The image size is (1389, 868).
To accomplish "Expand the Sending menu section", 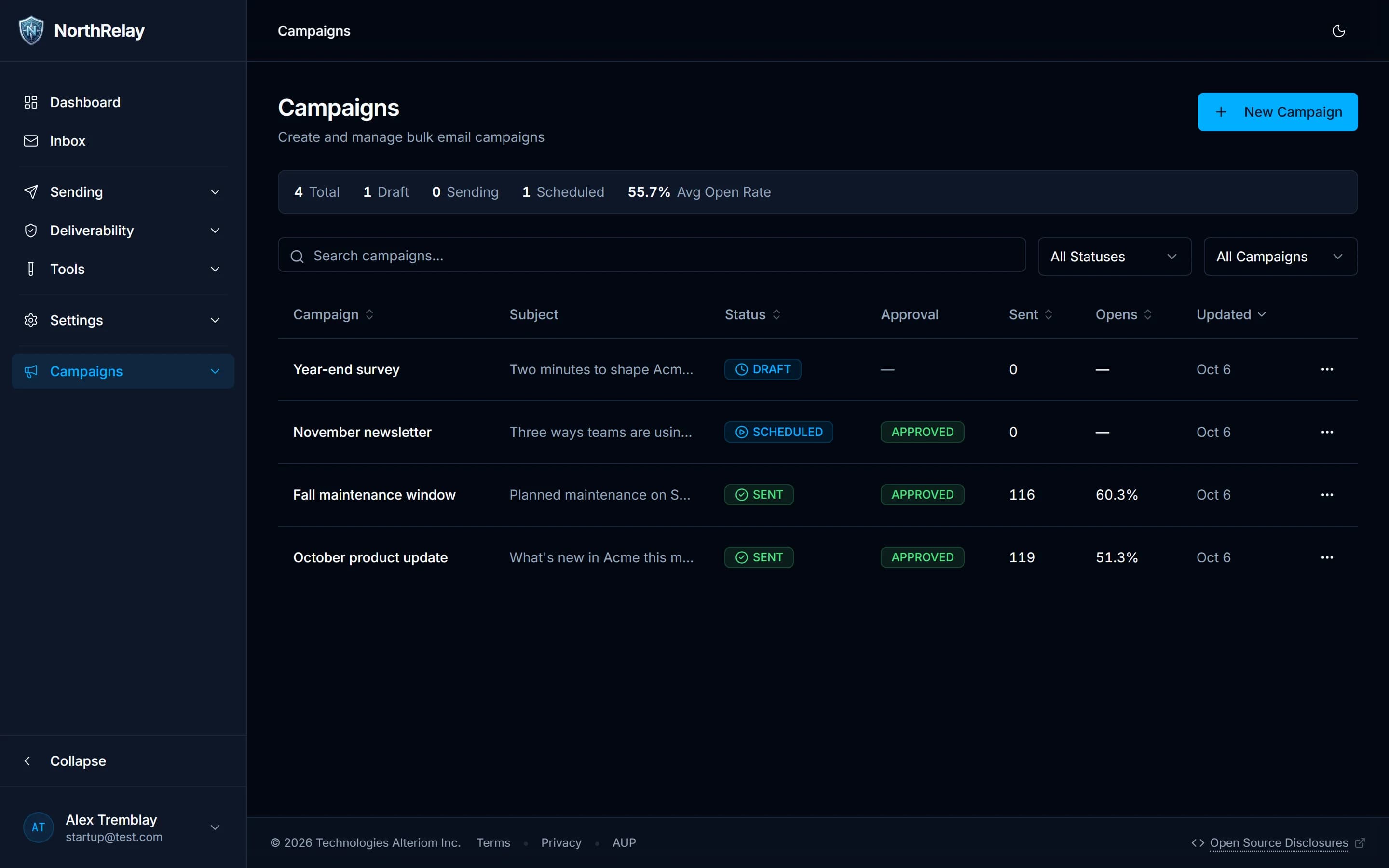I will coord(123,192).
